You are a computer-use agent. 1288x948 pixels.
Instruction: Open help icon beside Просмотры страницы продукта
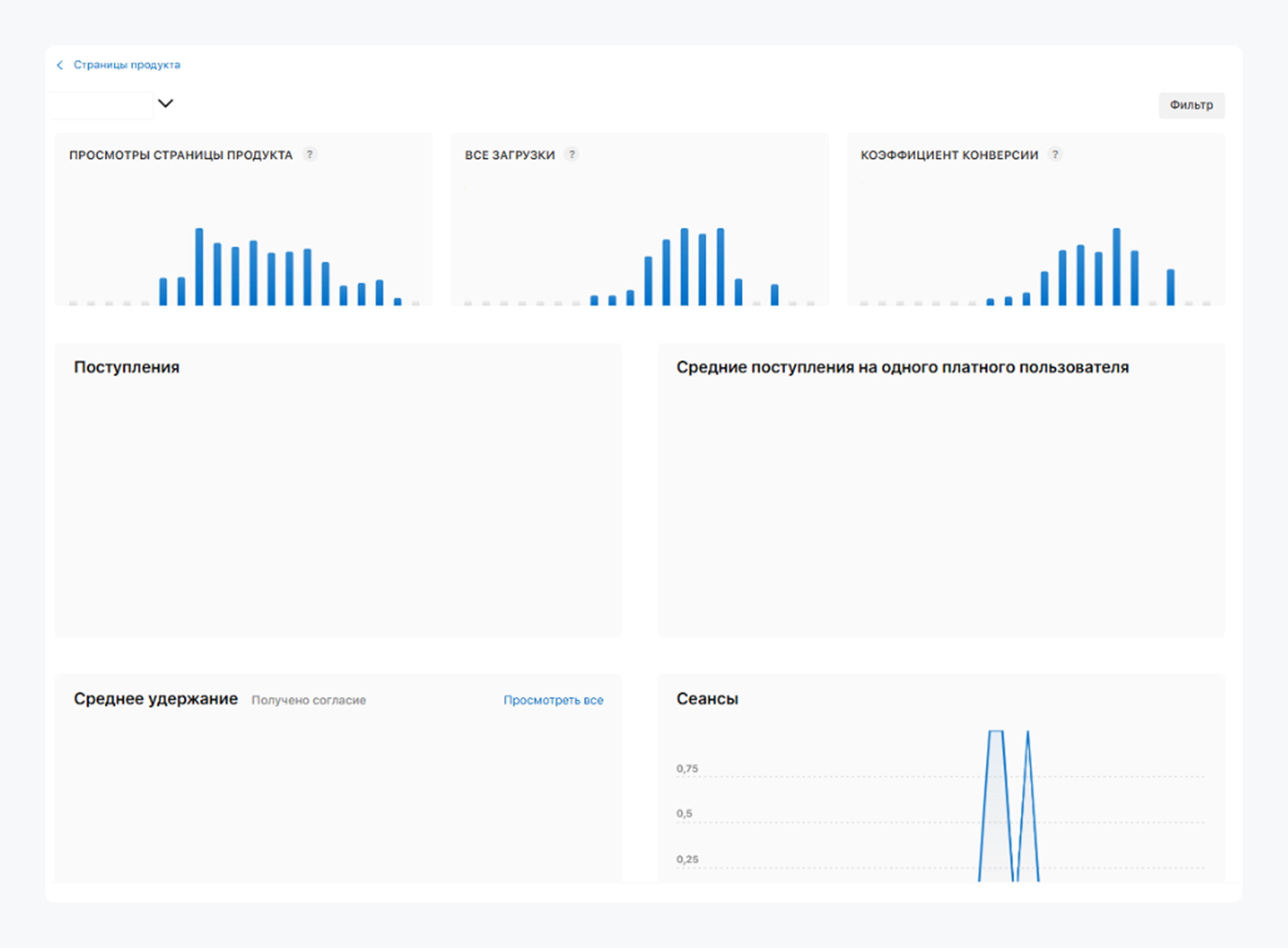pyautogui.click(x=309, y=154)
